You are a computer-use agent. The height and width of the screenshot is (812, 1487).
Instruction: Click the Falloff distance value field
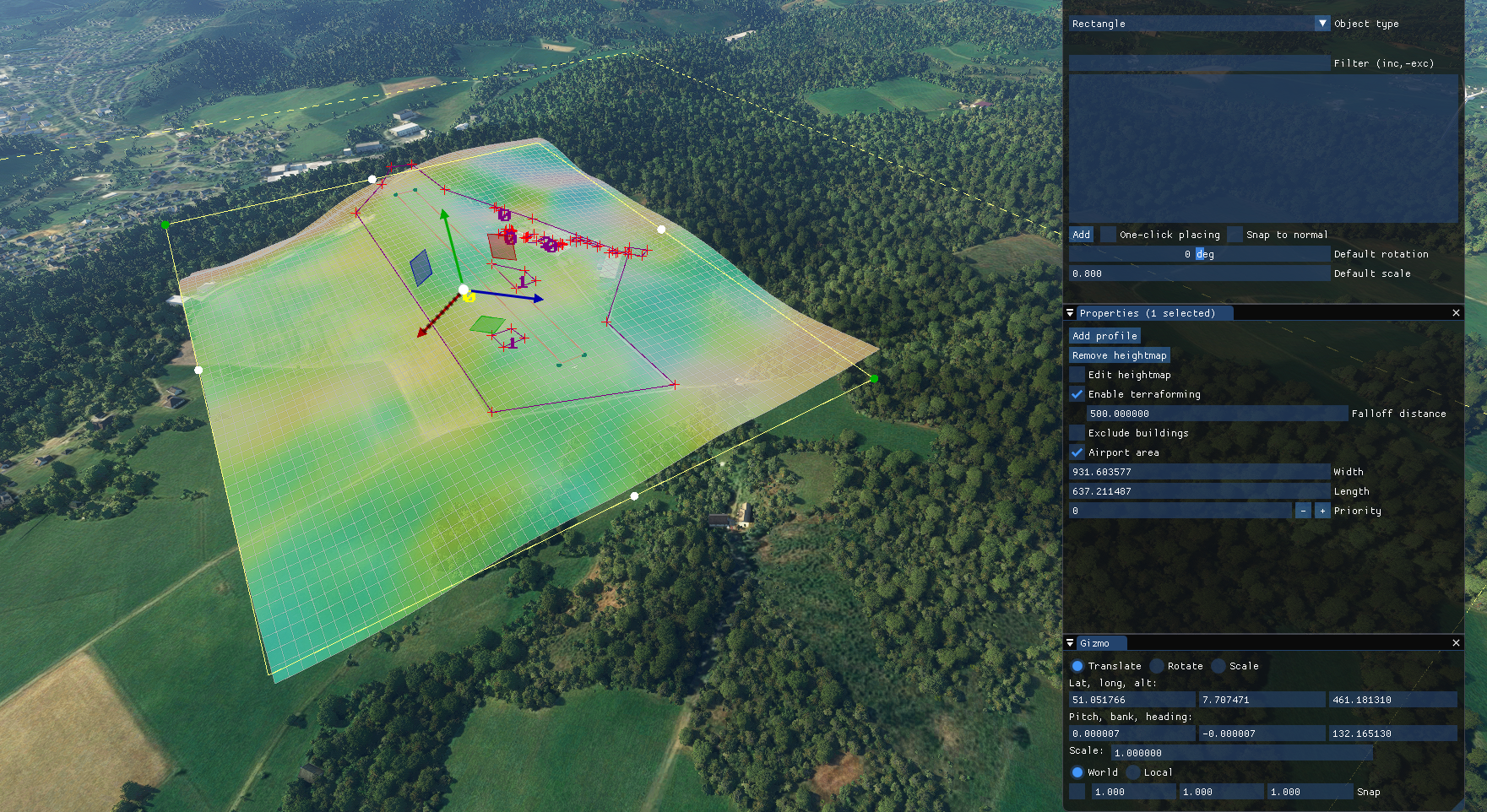click(1217, 414)
